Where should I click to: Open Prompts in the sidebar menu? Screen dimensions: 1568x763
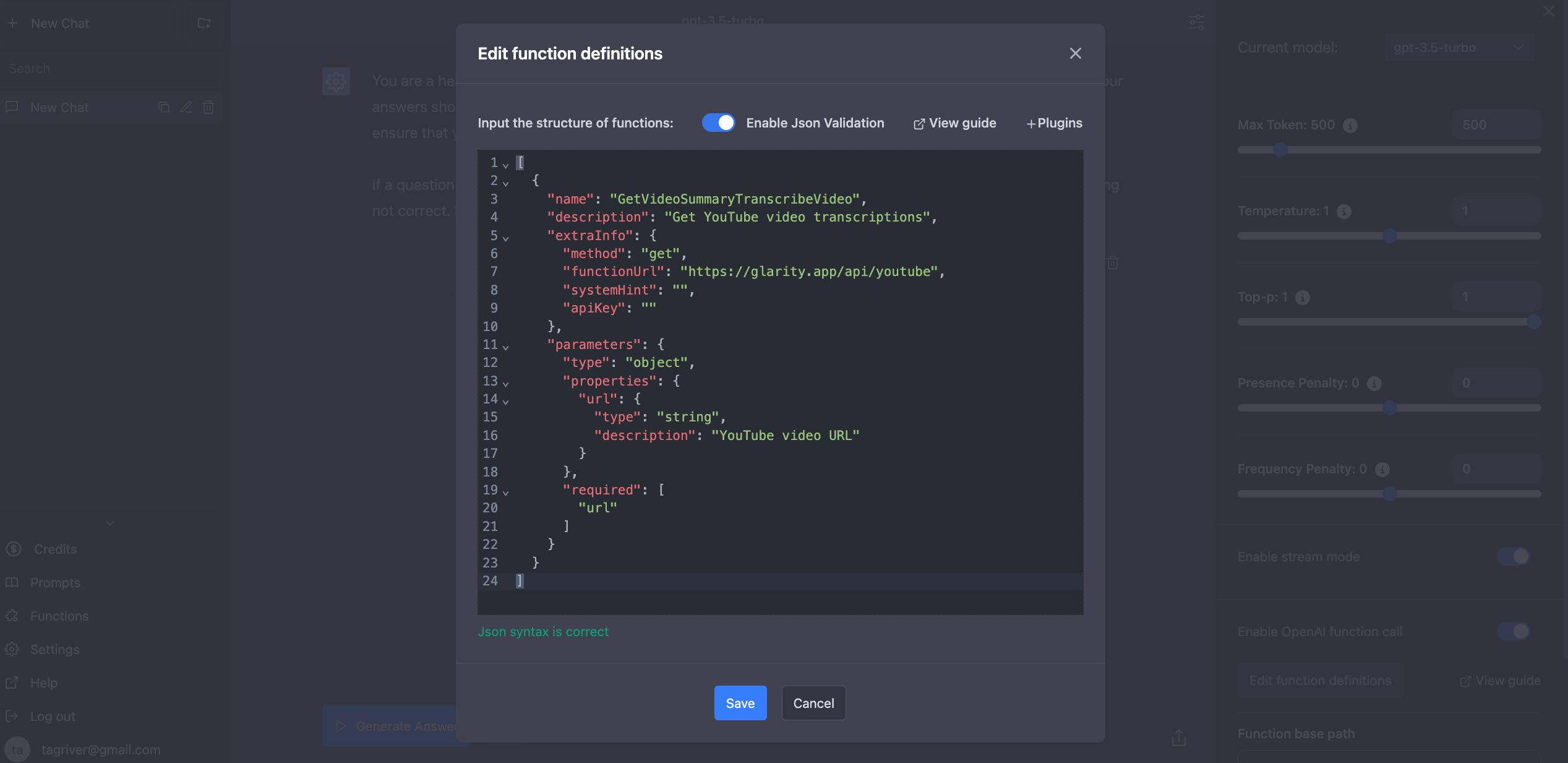55,583
